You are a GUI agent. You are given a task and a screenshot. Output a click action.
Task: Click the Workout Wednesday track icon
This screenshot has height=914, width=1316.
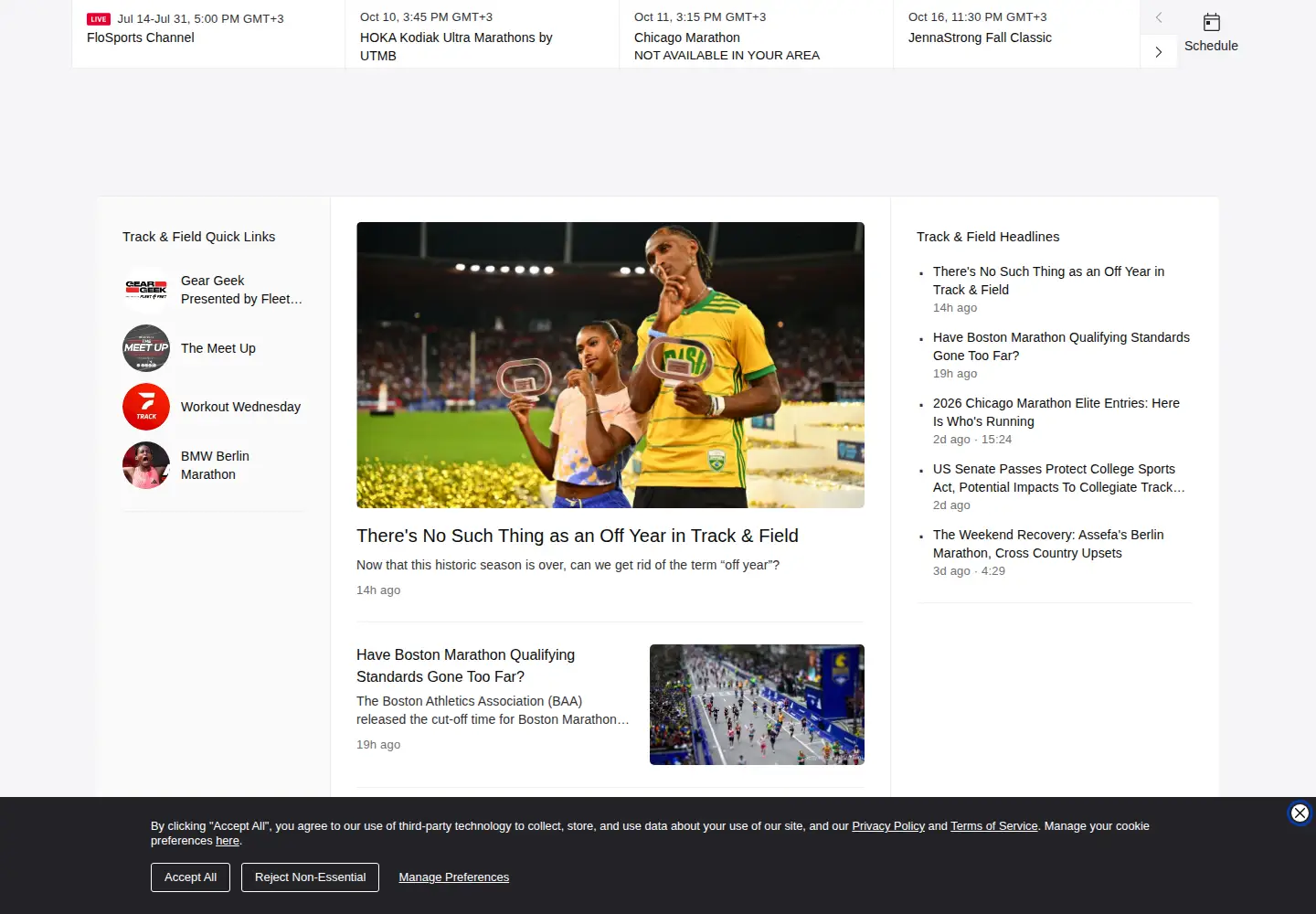click(146, 407)
